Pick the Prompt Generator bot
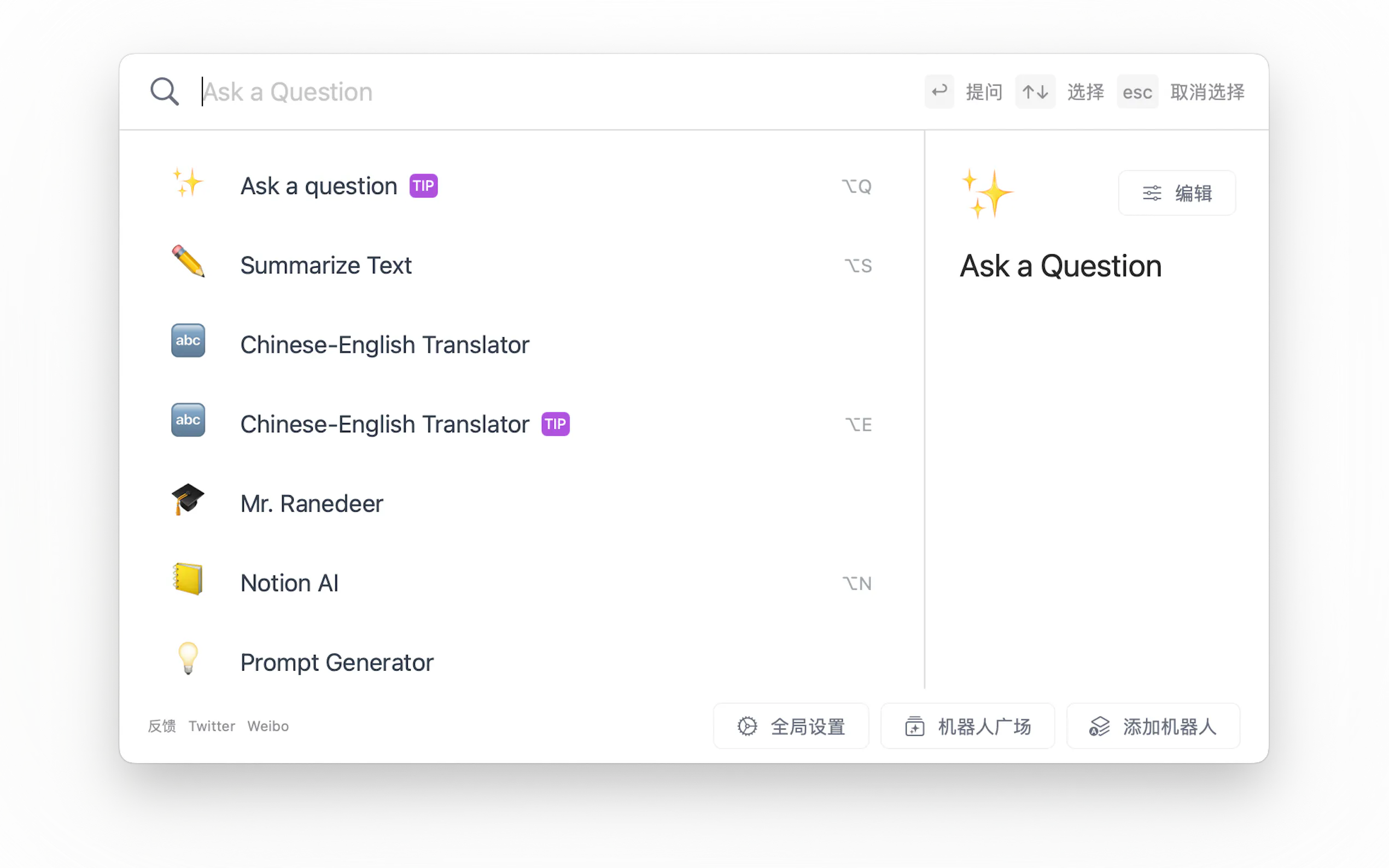 336,662
